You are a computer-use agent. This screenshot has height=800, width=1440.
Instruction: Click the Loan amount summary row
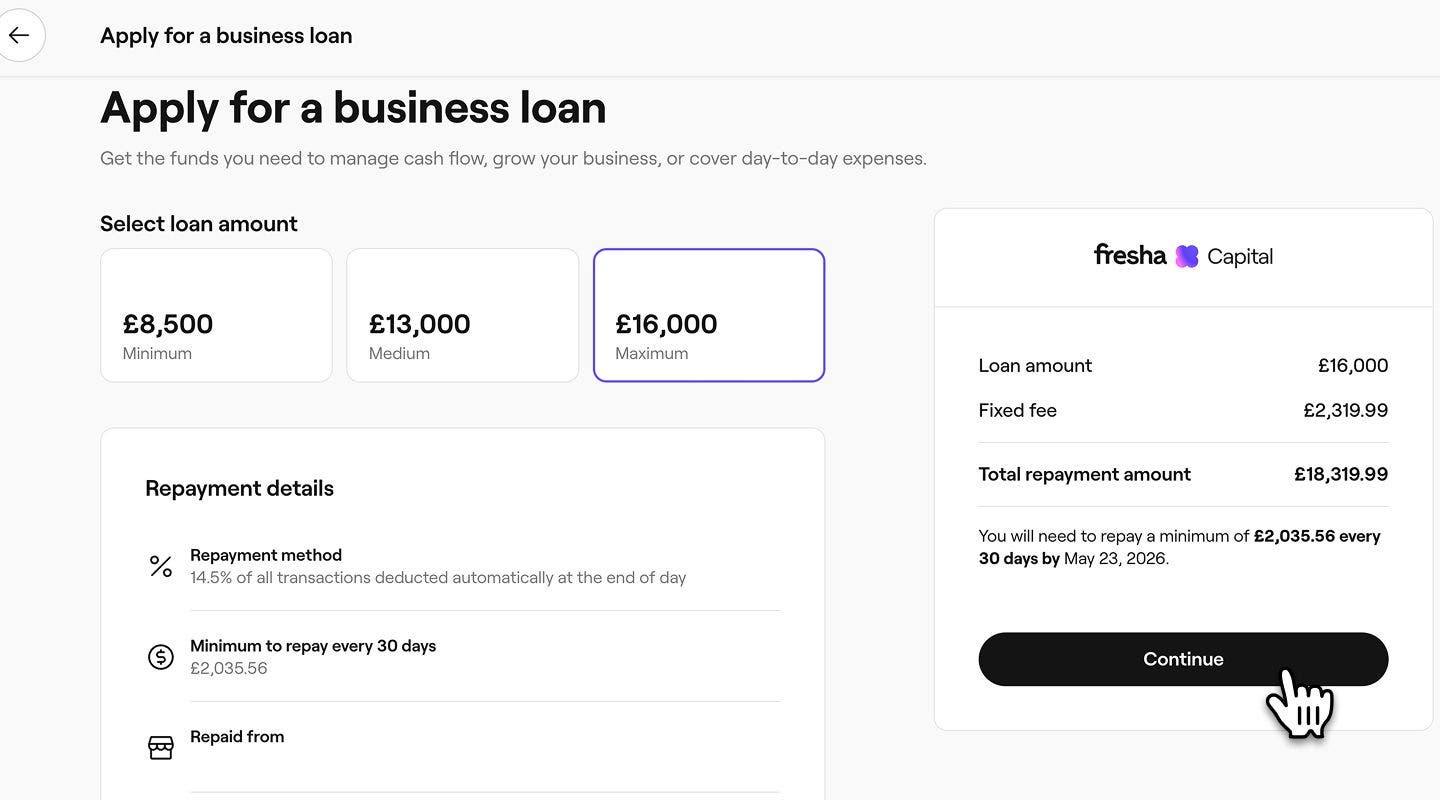pyautogui.click(x=1183, y=366)
